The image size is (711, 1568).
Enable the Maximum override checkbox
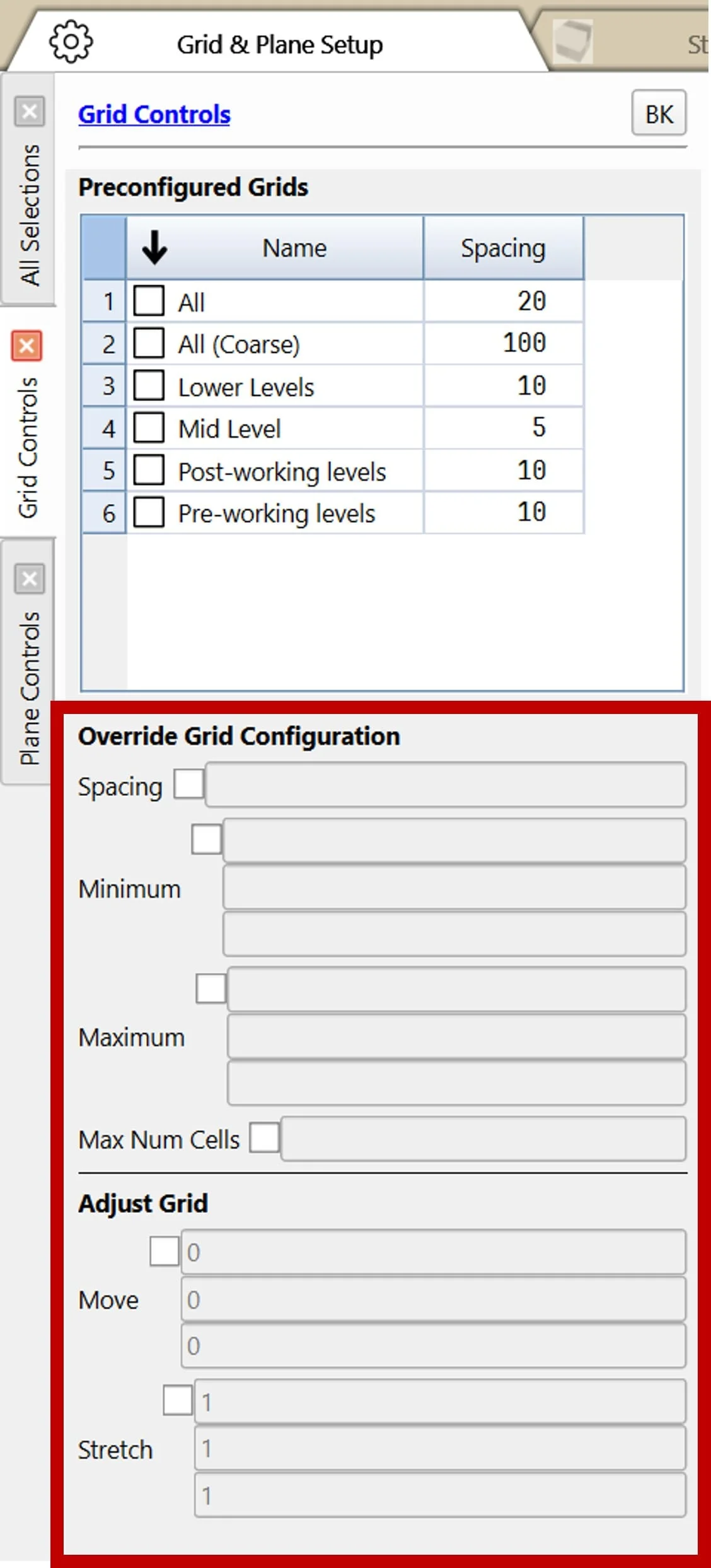(x=210, y=988)
